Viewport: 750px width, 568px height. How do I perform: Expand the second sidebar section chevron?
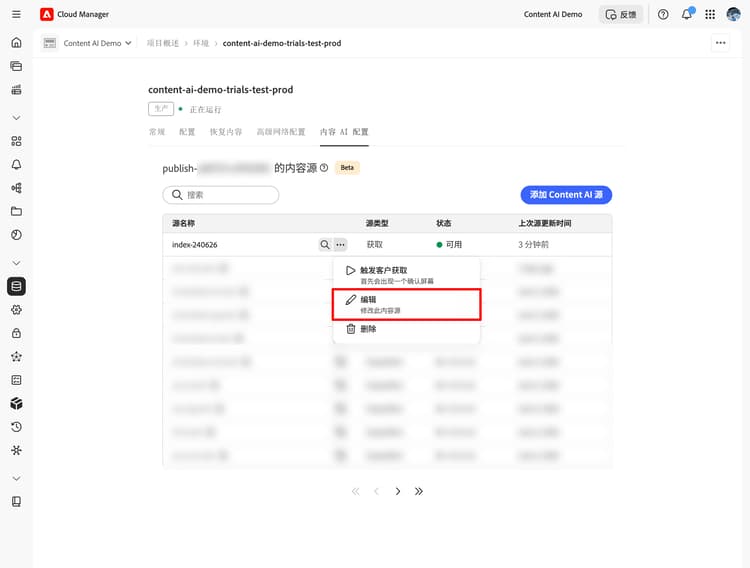[x=16, y=263]
